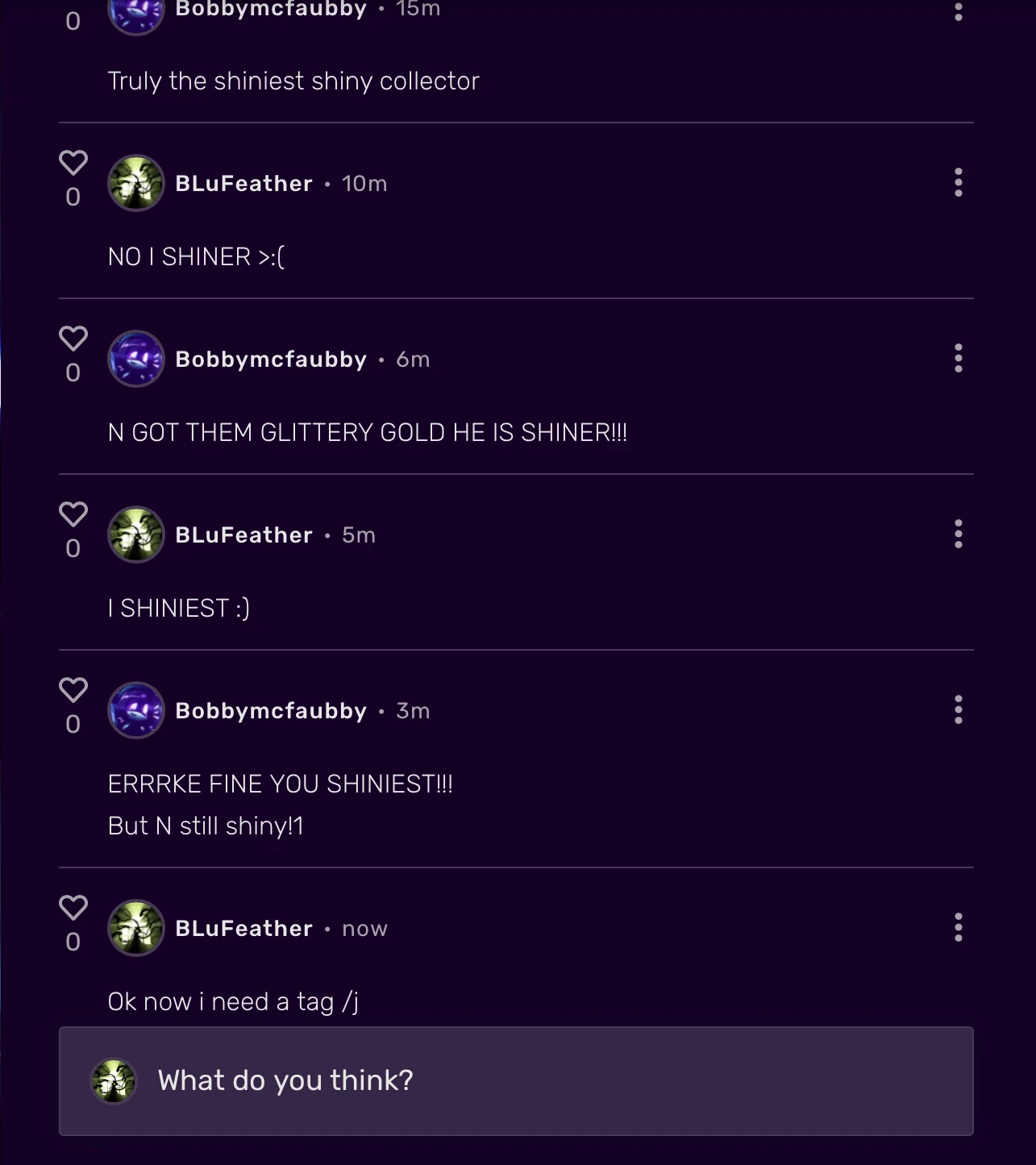
Task: Click Bobbymcfaubby username on the 6m comment
Action: [x=271, y=360]
